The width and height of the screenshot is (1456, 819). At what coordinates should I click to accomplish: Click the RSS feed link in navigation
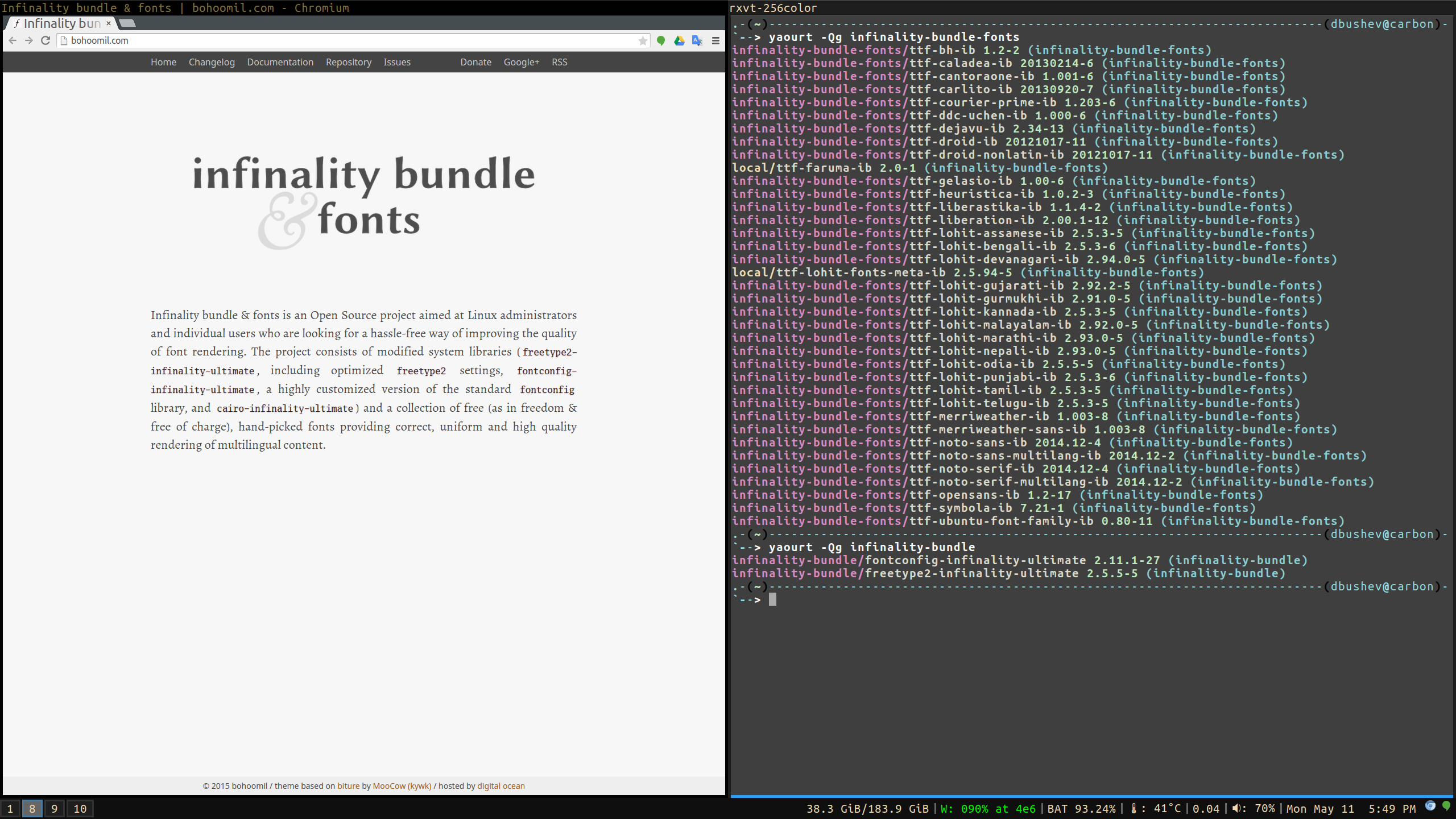[559, 62]
